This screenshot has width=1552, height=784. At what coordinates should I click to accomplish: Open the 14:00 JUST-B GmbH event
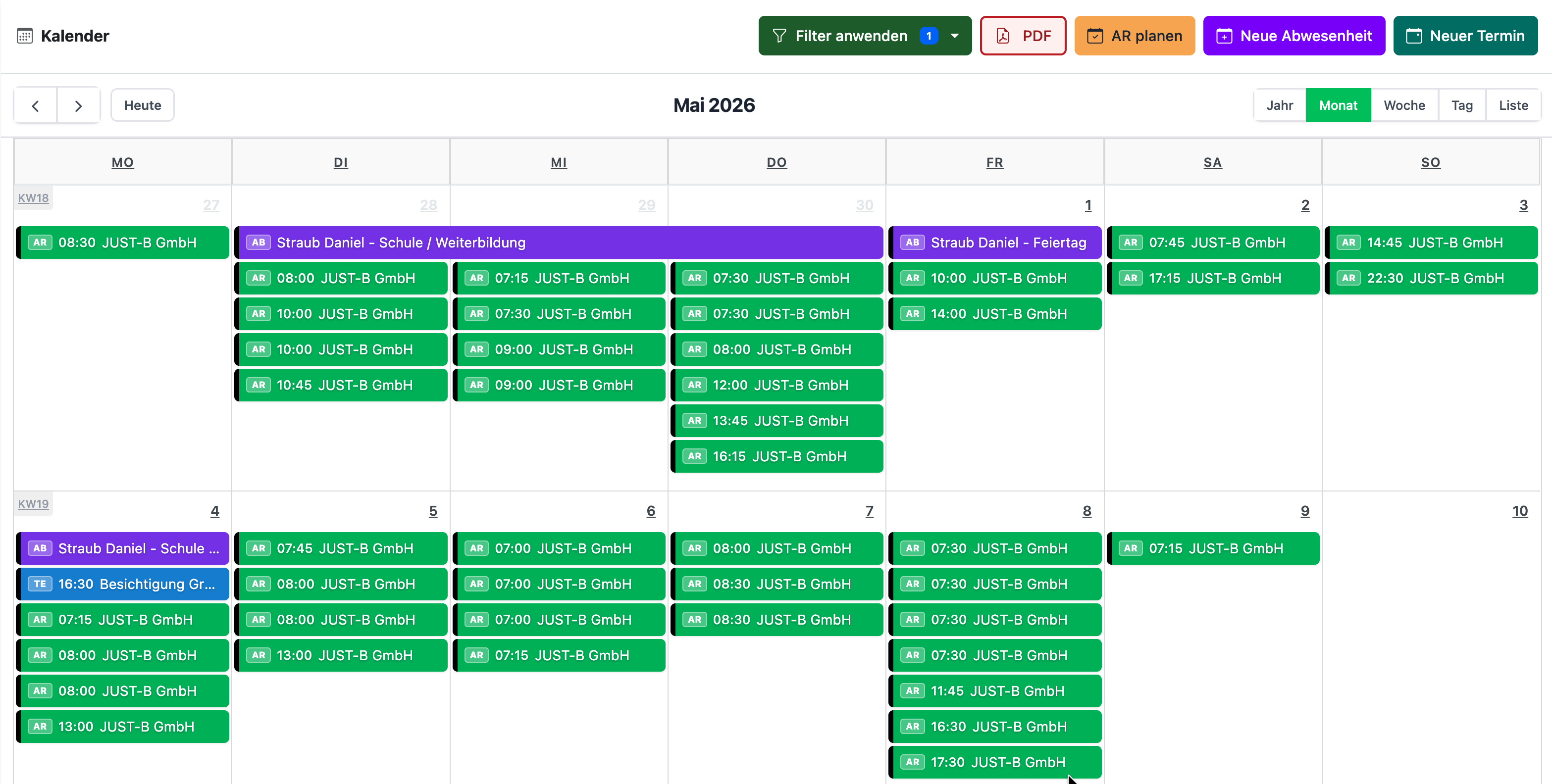click(x=995, y=314)
